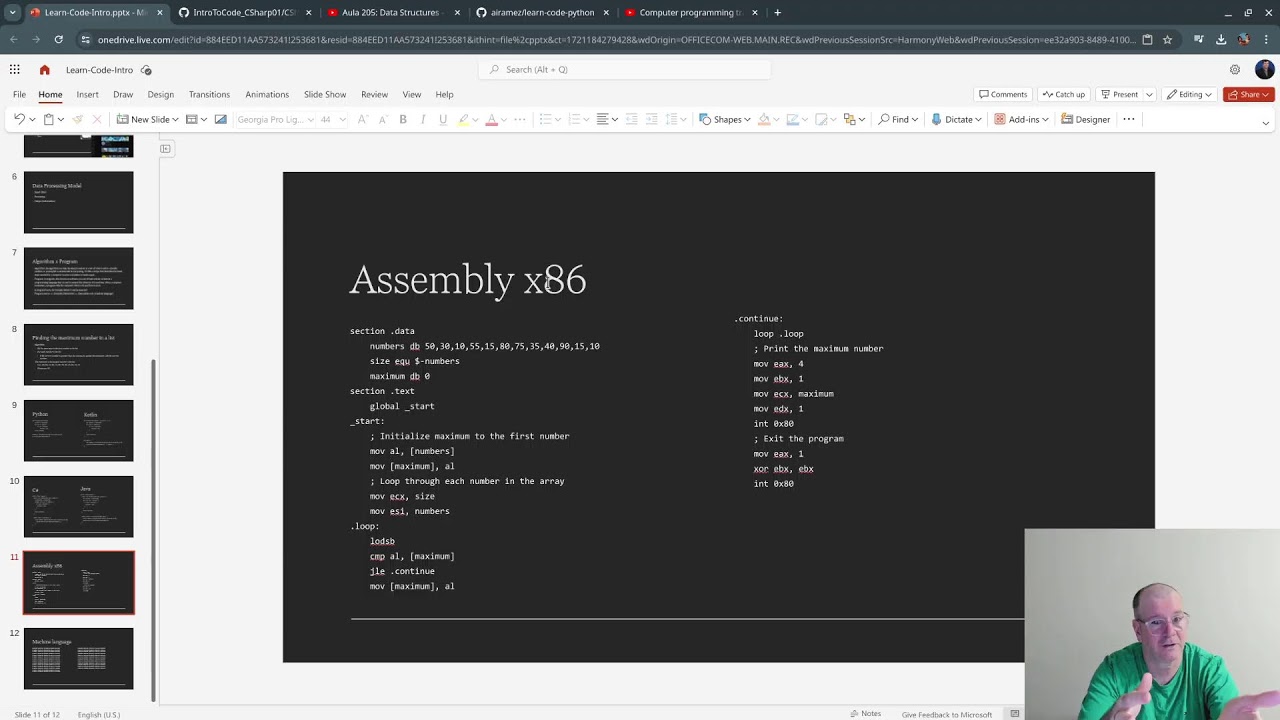1280x720 pixels.
Task: Expand the ribbon display options chevron
Action: (1265, 123)
